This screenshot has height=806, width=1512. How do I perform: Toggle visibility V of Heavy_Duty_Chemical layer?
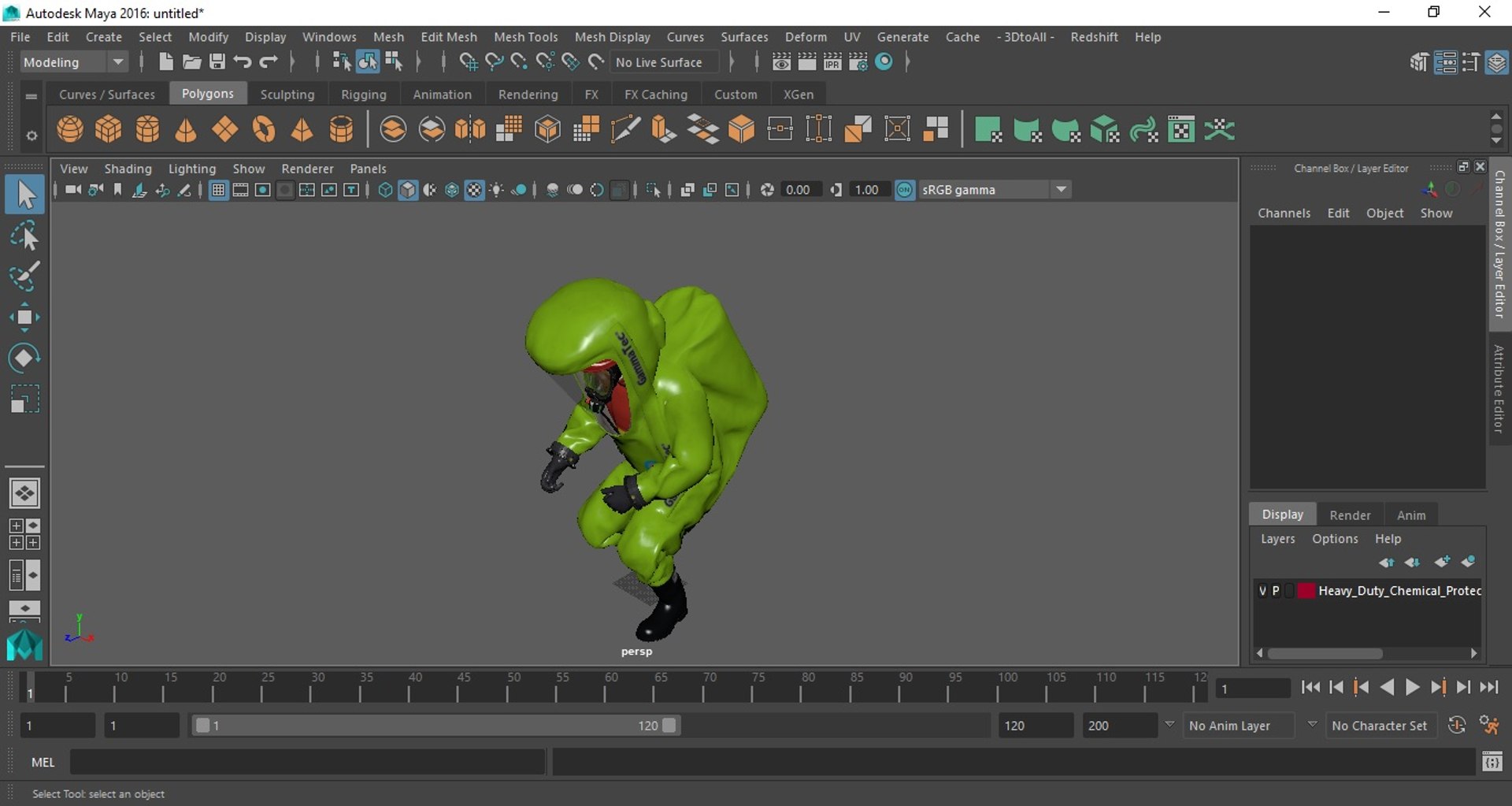tap(1263, 591)
